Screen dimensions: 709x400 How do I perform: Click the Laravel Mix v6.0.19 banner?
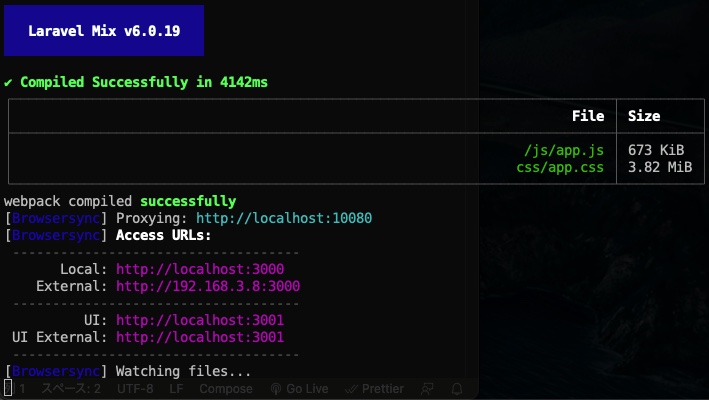[104, 31]
